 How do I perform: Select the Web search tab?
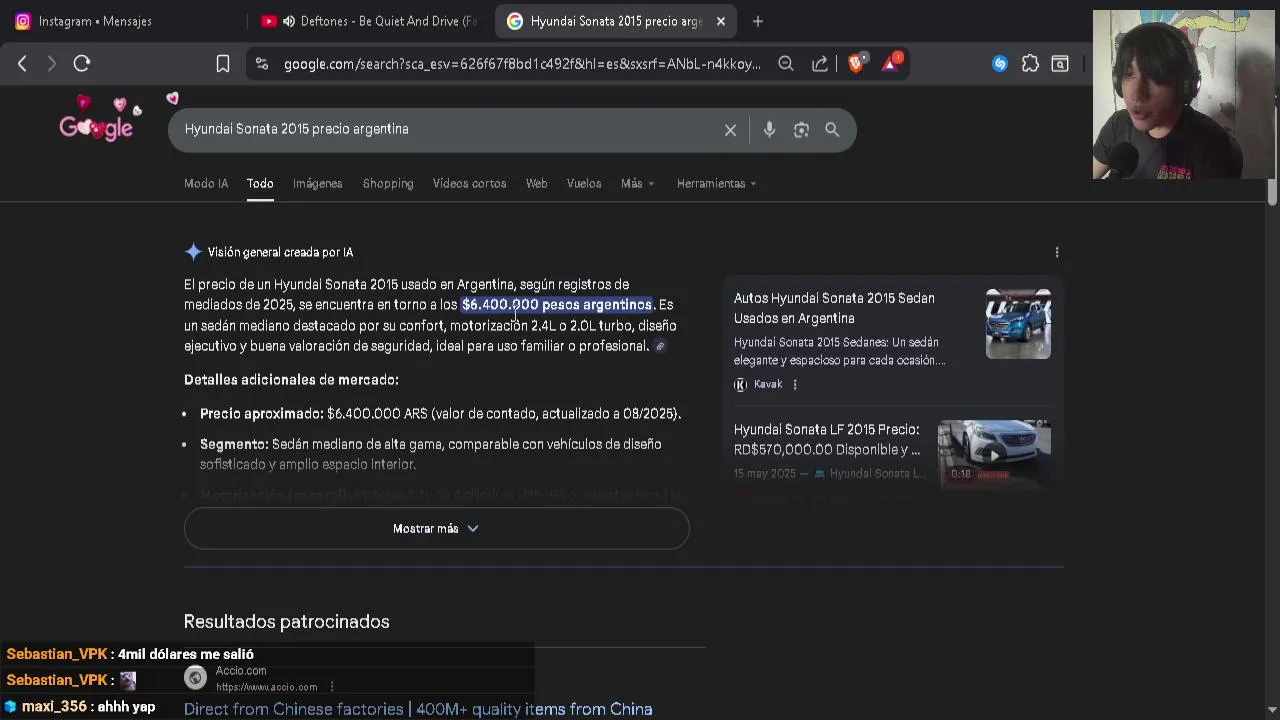coord(537,184)
